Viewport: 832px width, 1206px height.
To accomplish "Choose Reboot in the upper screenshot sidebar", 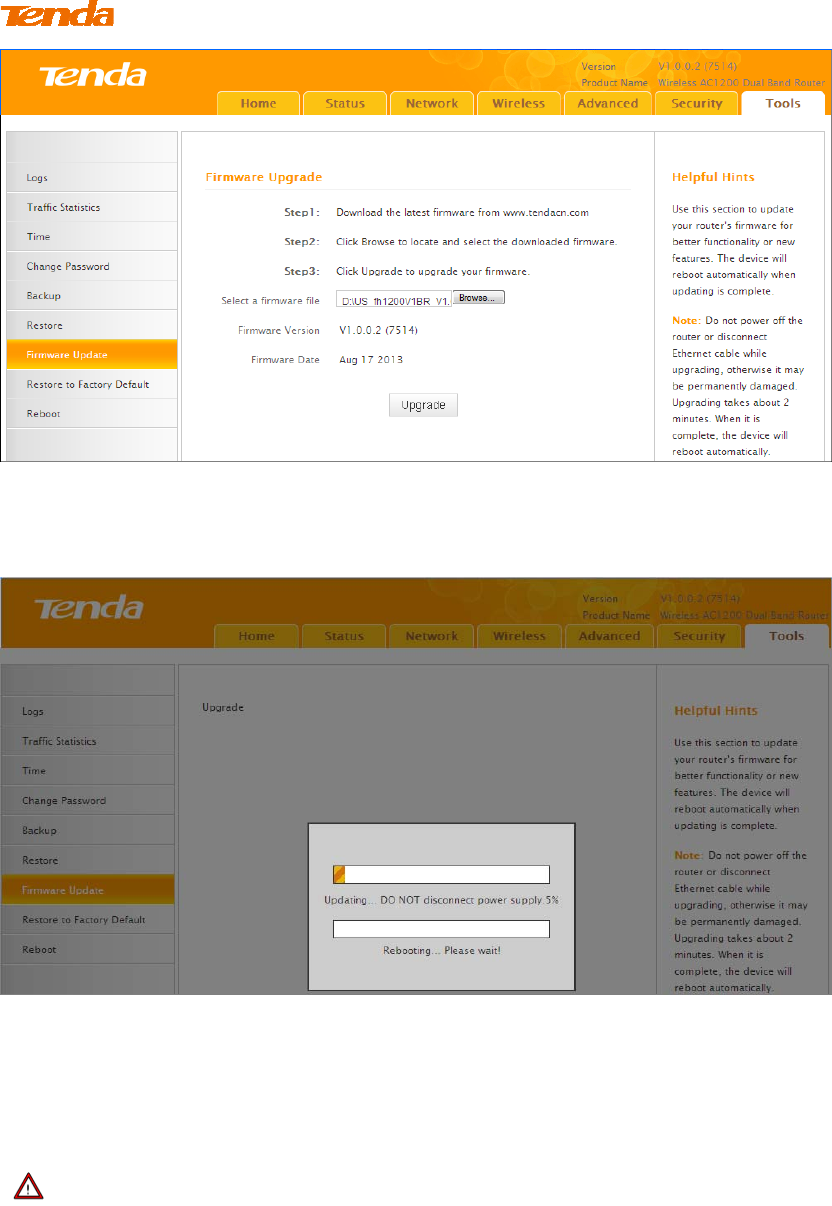I will (x=92, y=414).
